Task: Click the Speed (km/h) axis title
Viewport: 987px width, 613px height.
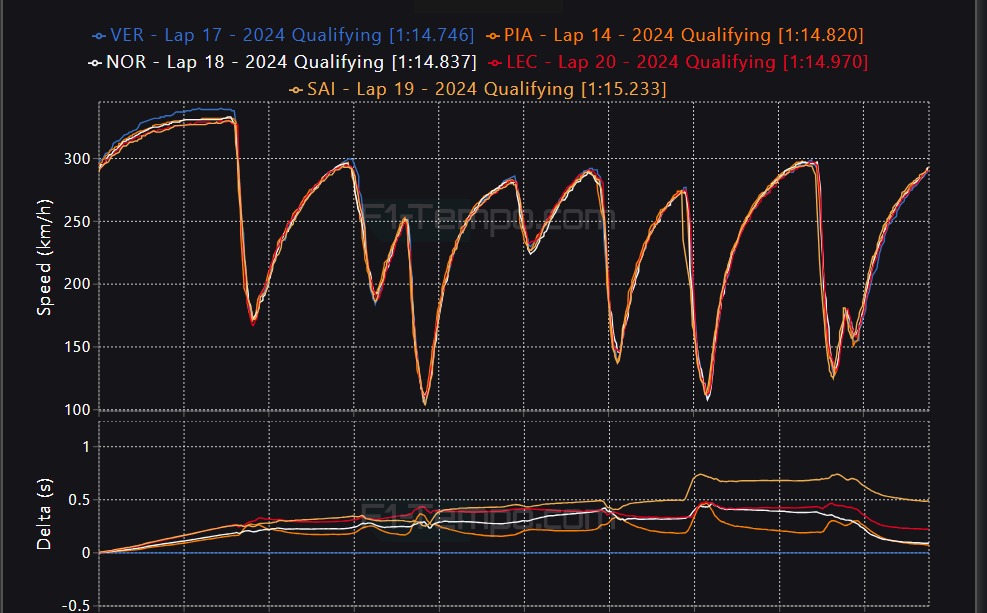Action: tap(44, 258)
